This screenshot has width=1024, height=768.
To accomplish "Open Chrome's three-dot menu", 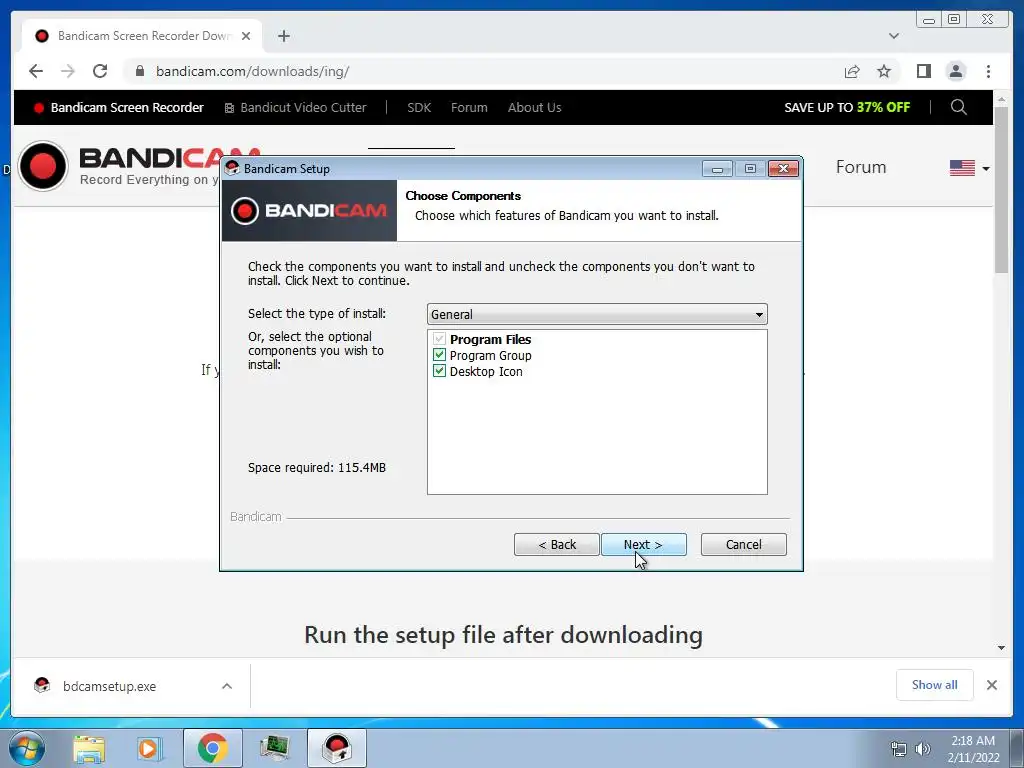I will click(x=988, y=71).
